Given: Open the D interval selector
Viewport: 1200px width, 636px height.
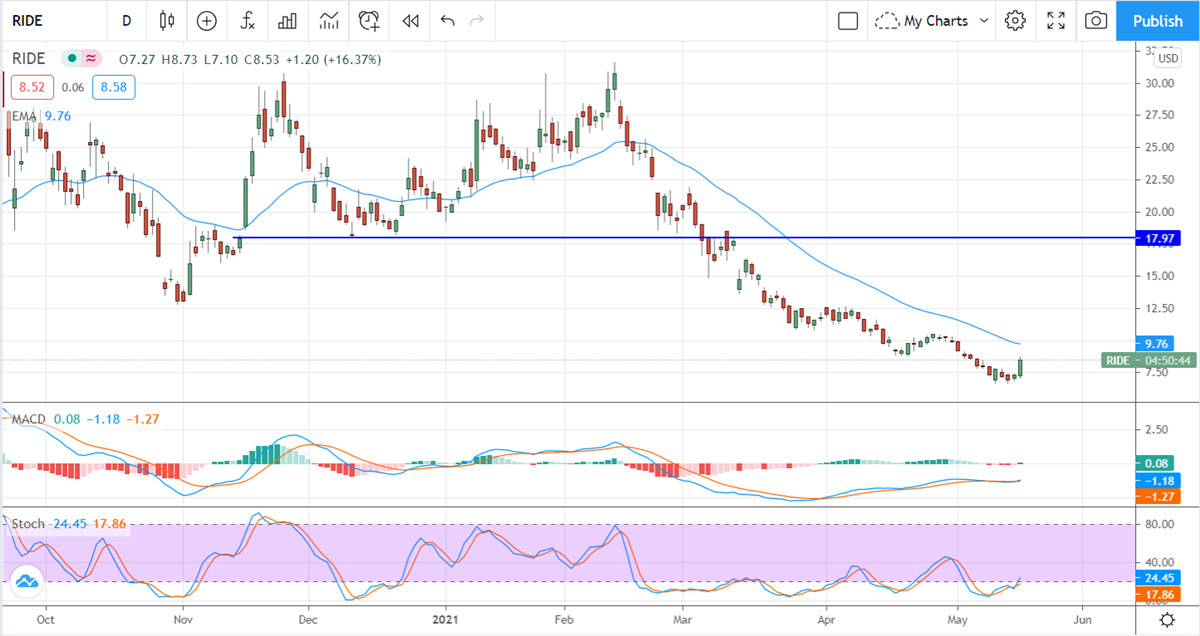Looking at the screenshot, I should click(126, 20).
